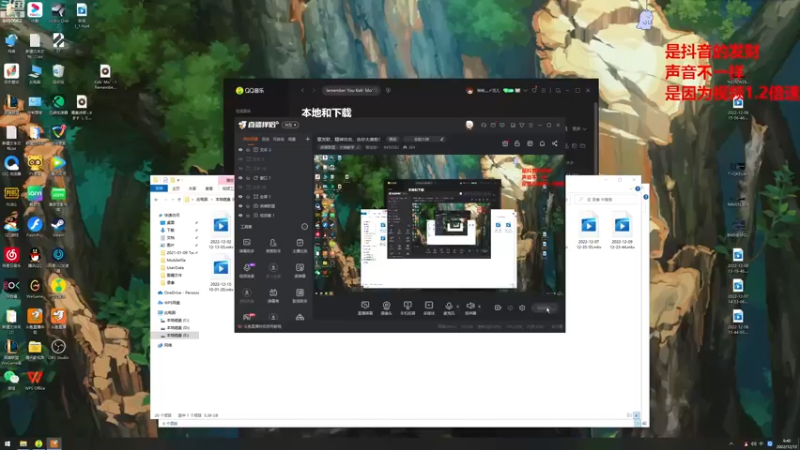This screenshot has height=450, width=800.
Task: Click the QQ音乐 logo in music window
Action: (x=250, y=91)
